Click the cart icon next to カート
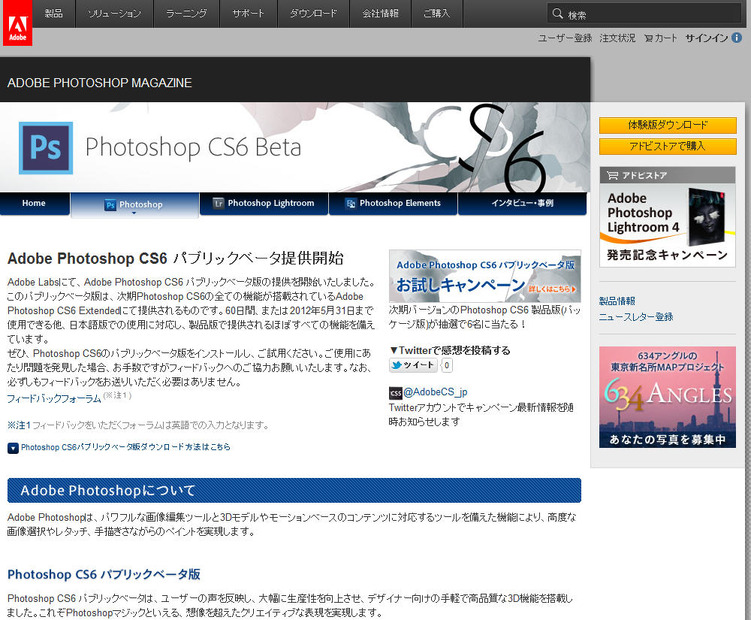This screenshot has height=620, width=751. [648, 38]
